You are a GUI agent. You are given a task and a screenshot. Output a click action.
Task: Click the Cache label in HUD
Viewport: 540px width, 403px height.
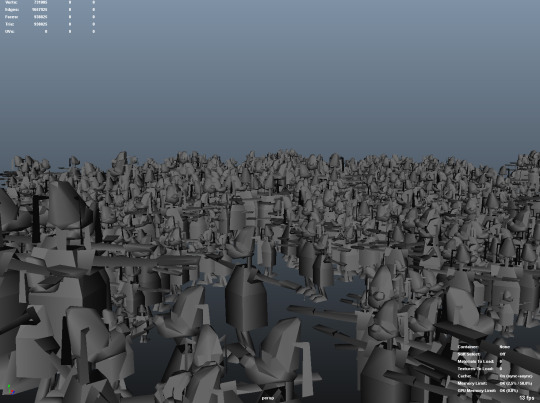tap(465, 376)
